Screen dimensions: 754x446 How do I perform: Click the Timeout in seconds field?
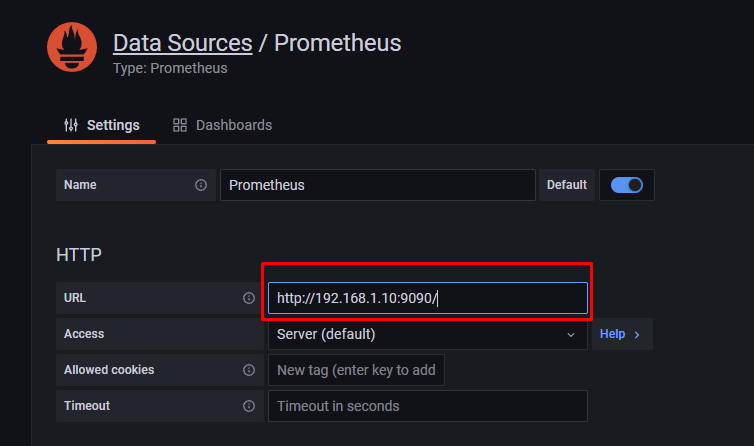pyautogui.click(x=427, y=406)
